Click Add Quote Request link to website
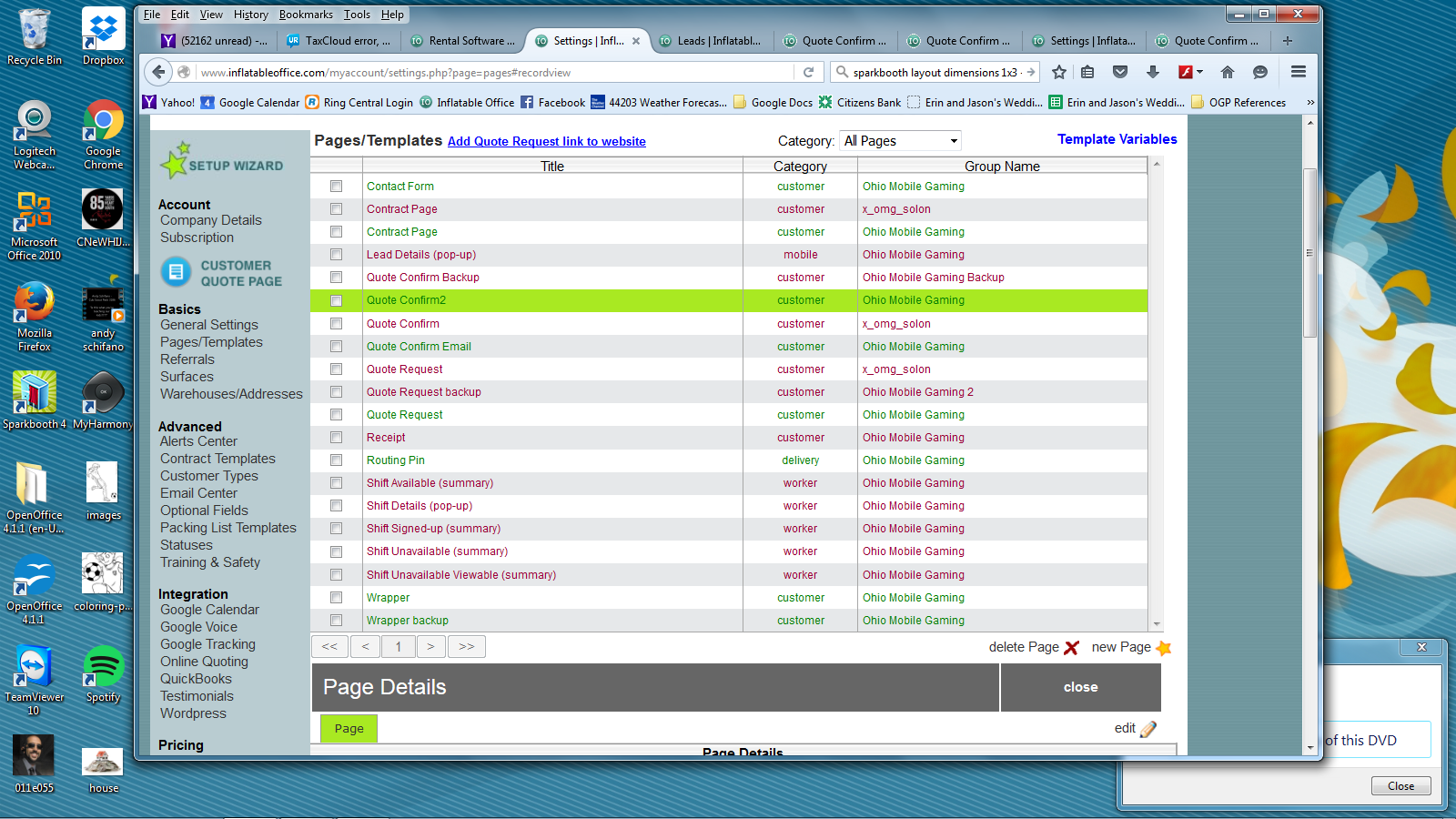Screen dimensions: 1456x819 pyautogui.click(x=546, y=142)
